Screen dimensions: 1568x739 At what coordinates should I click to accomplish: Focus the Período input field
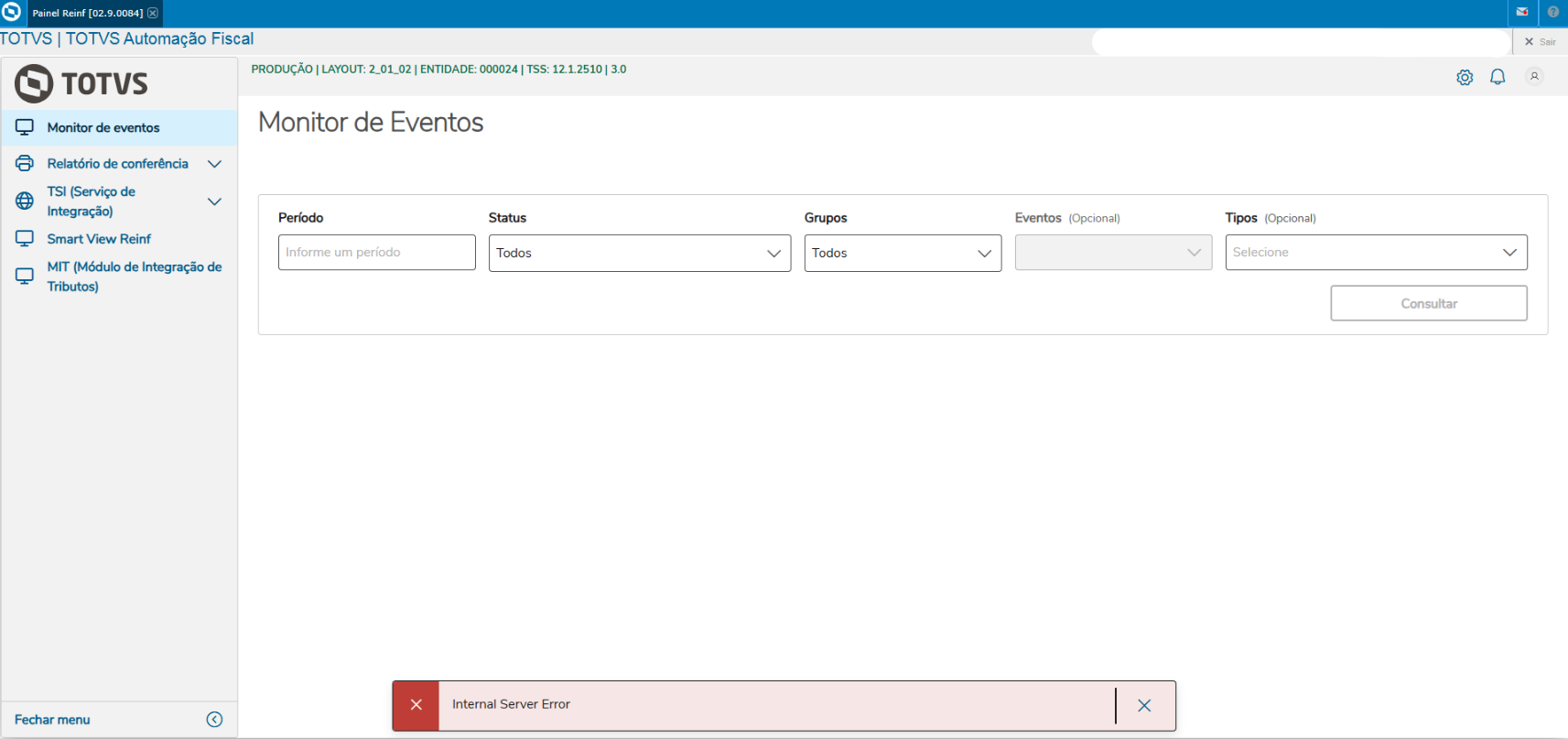click(377, 253)
